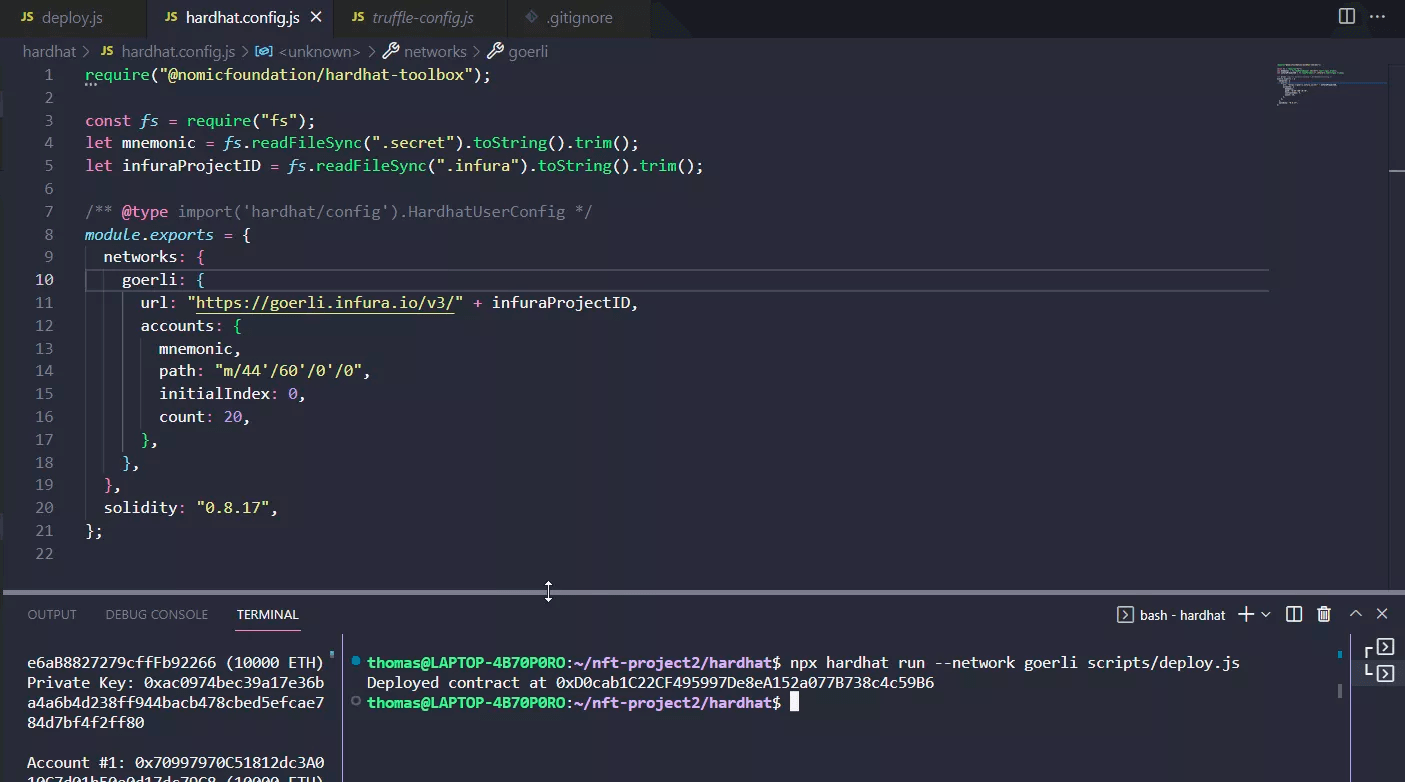The image size is (1405, 782).
Task: Click the "0.8.17" version string
Action: click(x=233, y=508)
